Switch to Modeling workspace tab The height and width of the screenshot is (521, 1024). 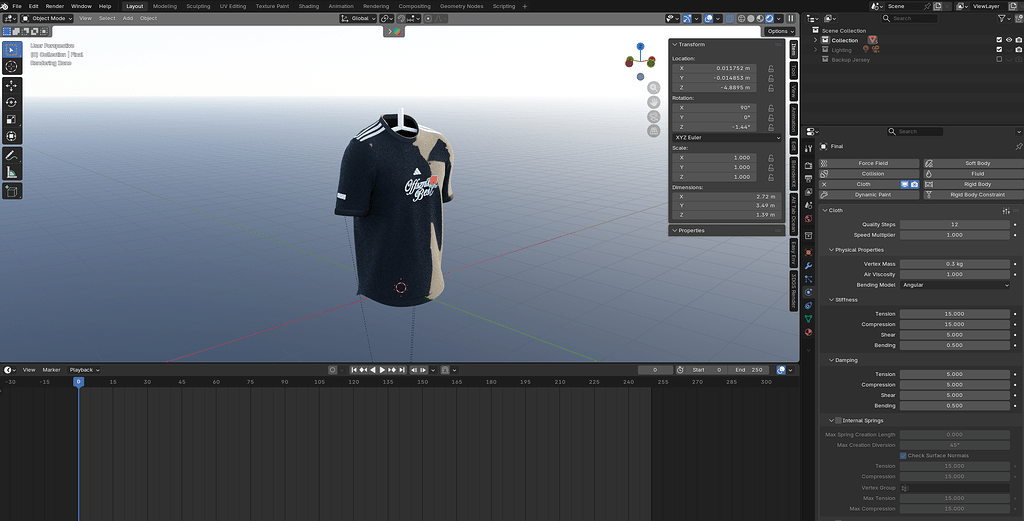165,6
